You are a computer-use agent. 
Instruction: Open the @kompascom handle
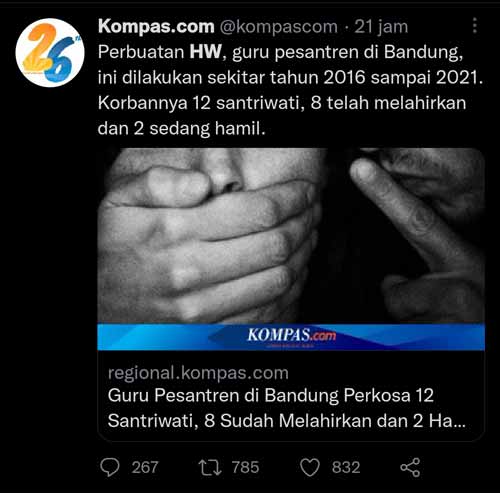click(278, 27)
